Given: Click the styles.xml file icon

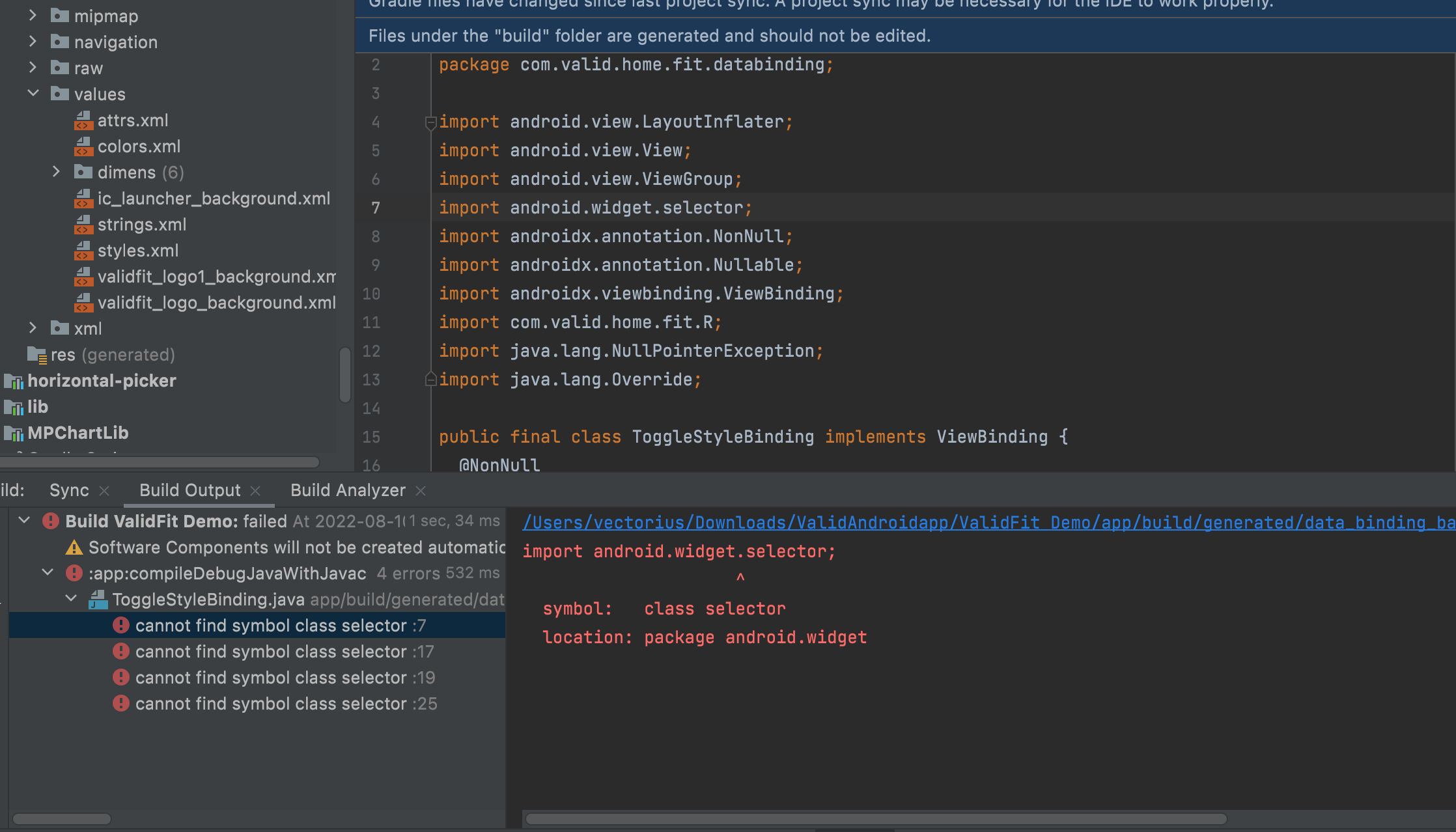Looking at the screenshot, I should (83, 251).
